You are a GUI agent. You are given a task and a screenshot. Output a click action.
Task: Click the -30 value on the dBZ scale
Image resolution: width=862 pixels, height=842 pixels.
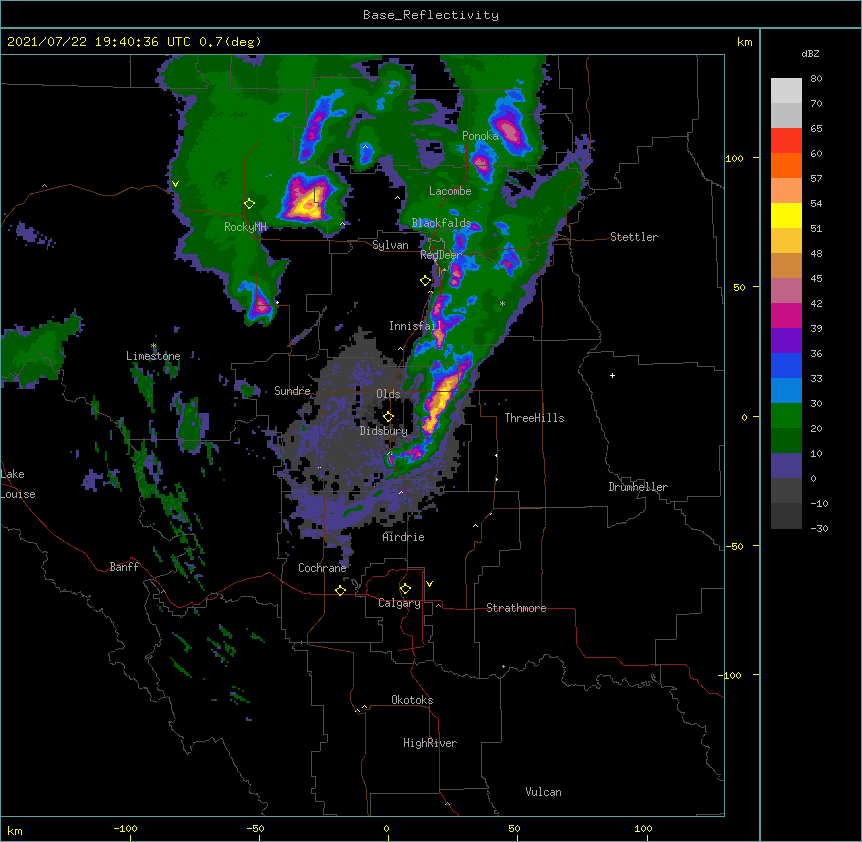coord(819,529)
